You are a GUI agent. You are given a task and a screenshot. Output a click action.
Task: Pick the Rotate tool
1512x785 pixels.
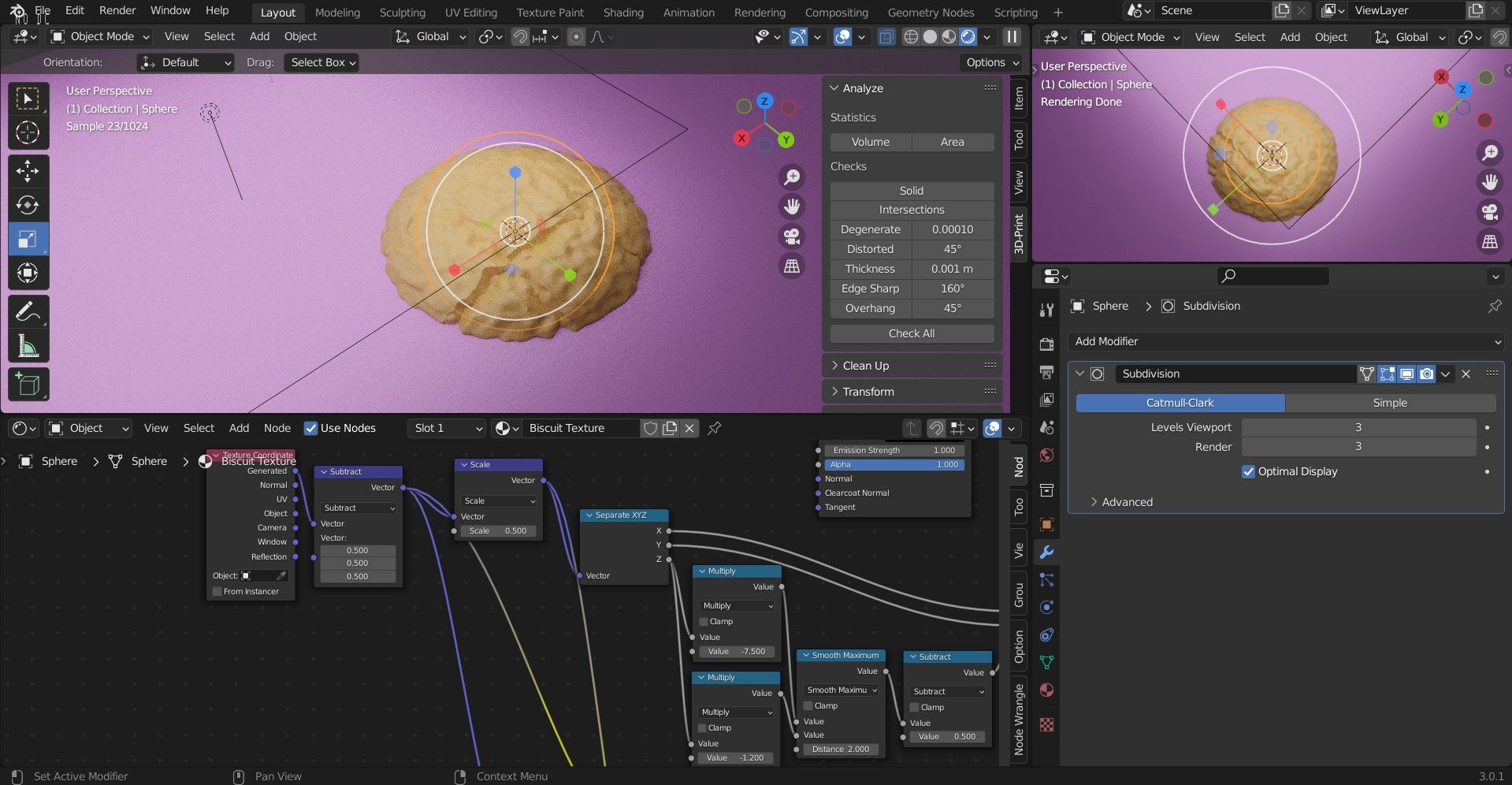[28, 205]
